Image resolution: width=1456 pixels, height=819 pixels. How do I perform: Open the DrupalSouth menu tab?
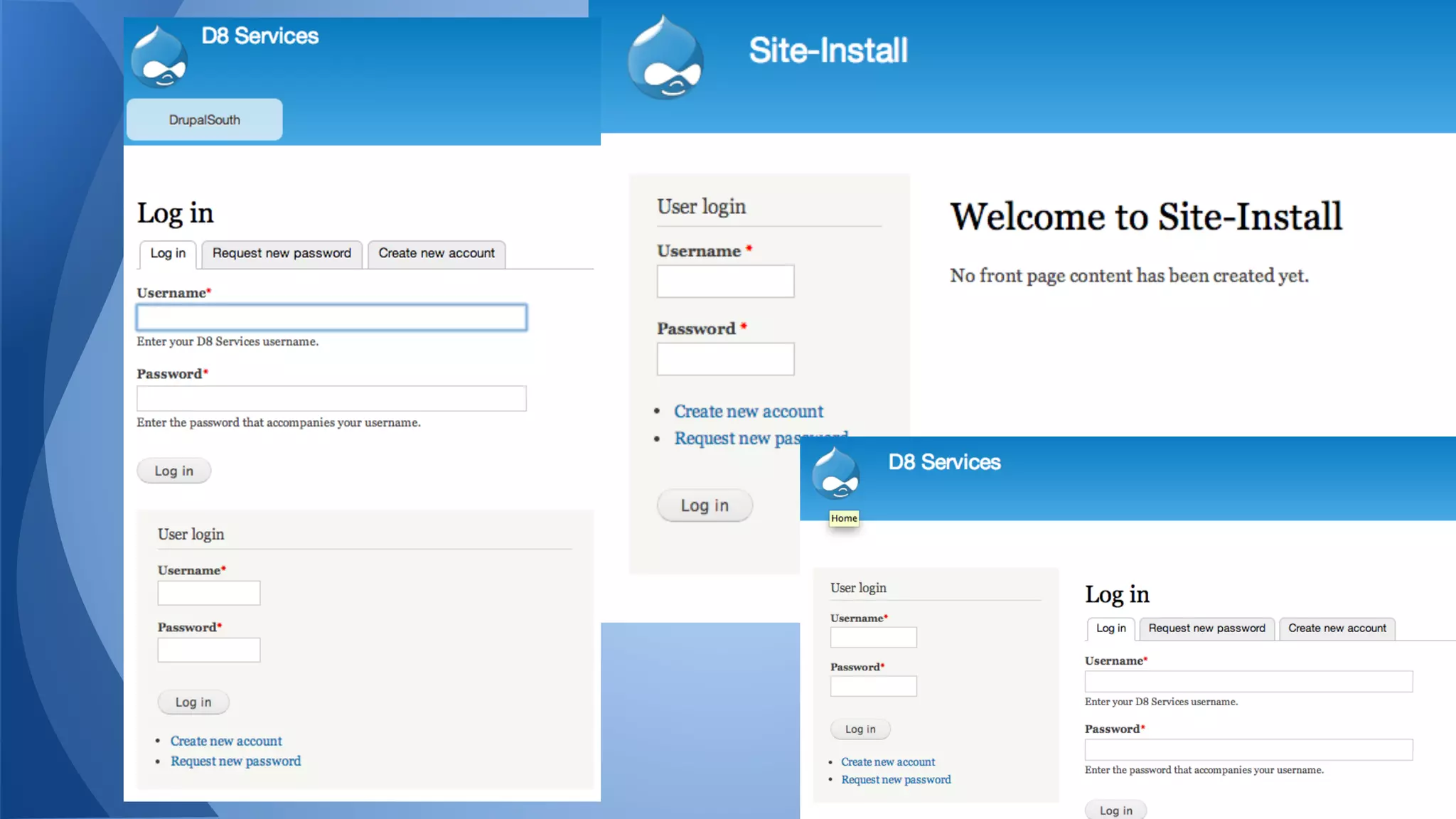[205, 119]
